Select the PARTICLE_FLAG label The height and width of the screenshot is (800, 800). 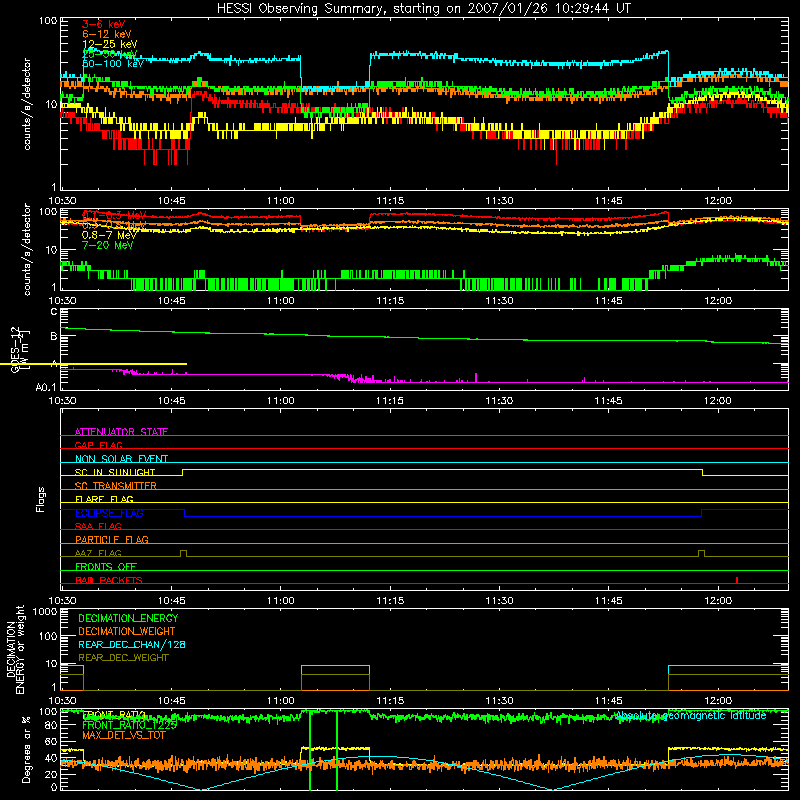coord(112,539)
